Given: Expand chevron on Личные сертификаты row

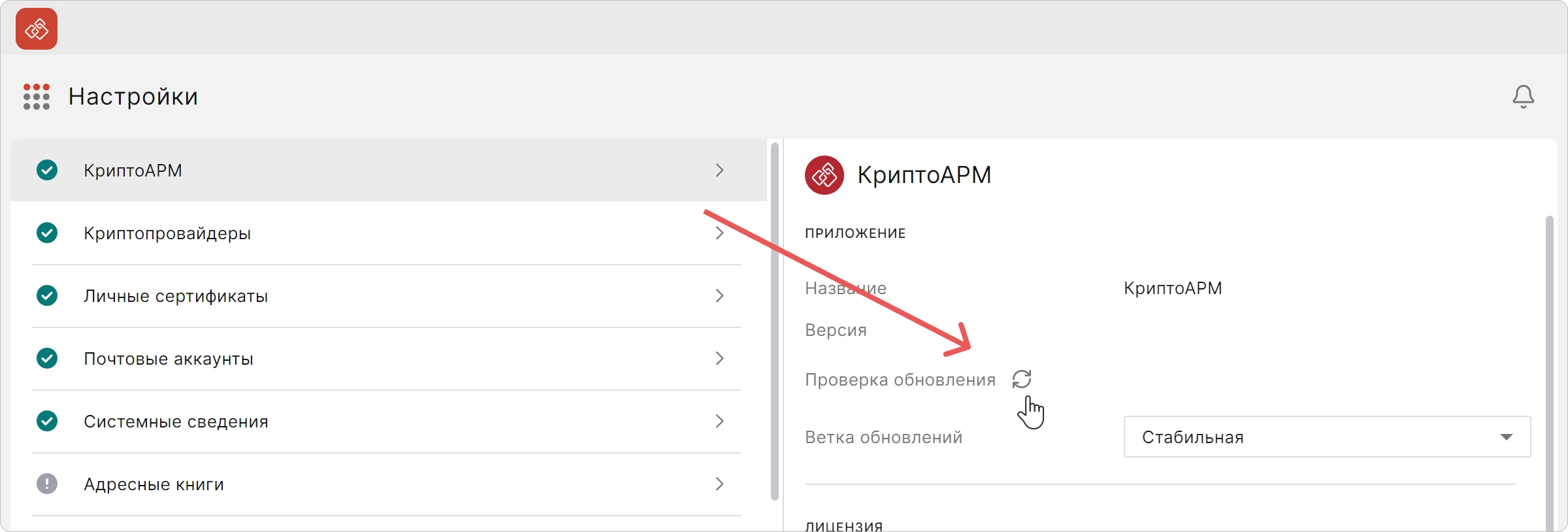Looking at the screenshot, I should click(x=719, y=295).
